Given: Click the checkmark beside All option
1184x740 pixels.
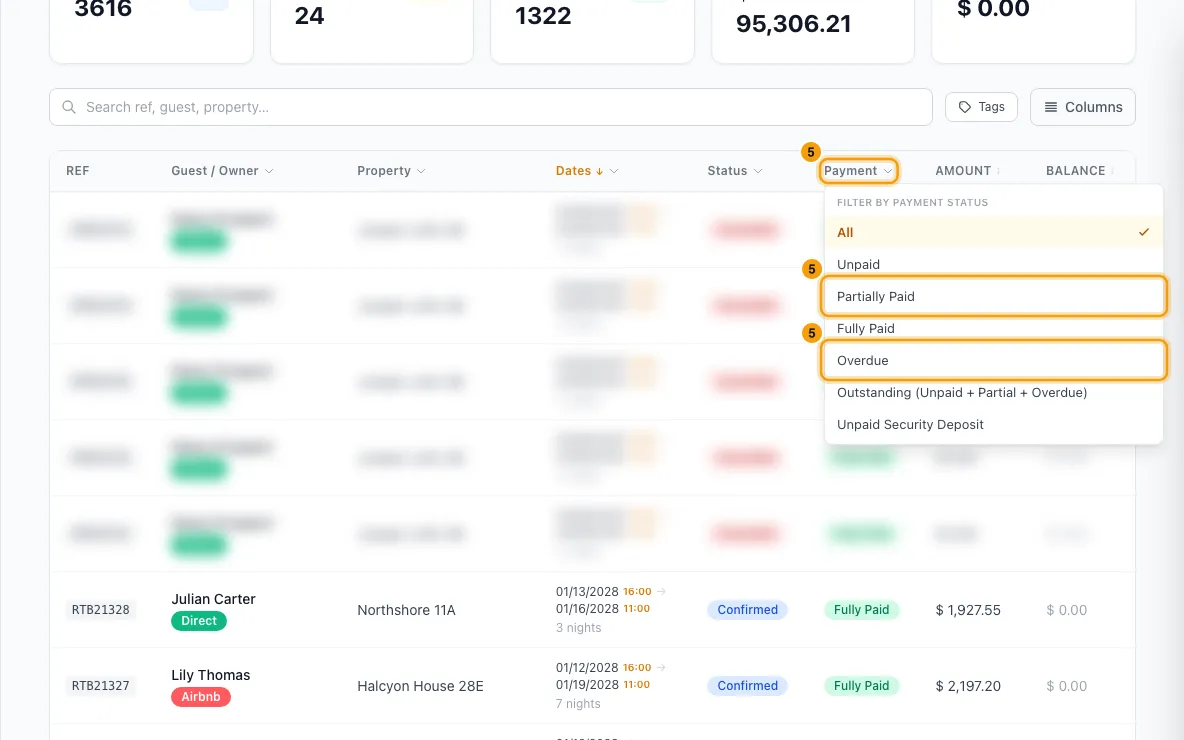Looking at the screenshot, I should 1144,233.
